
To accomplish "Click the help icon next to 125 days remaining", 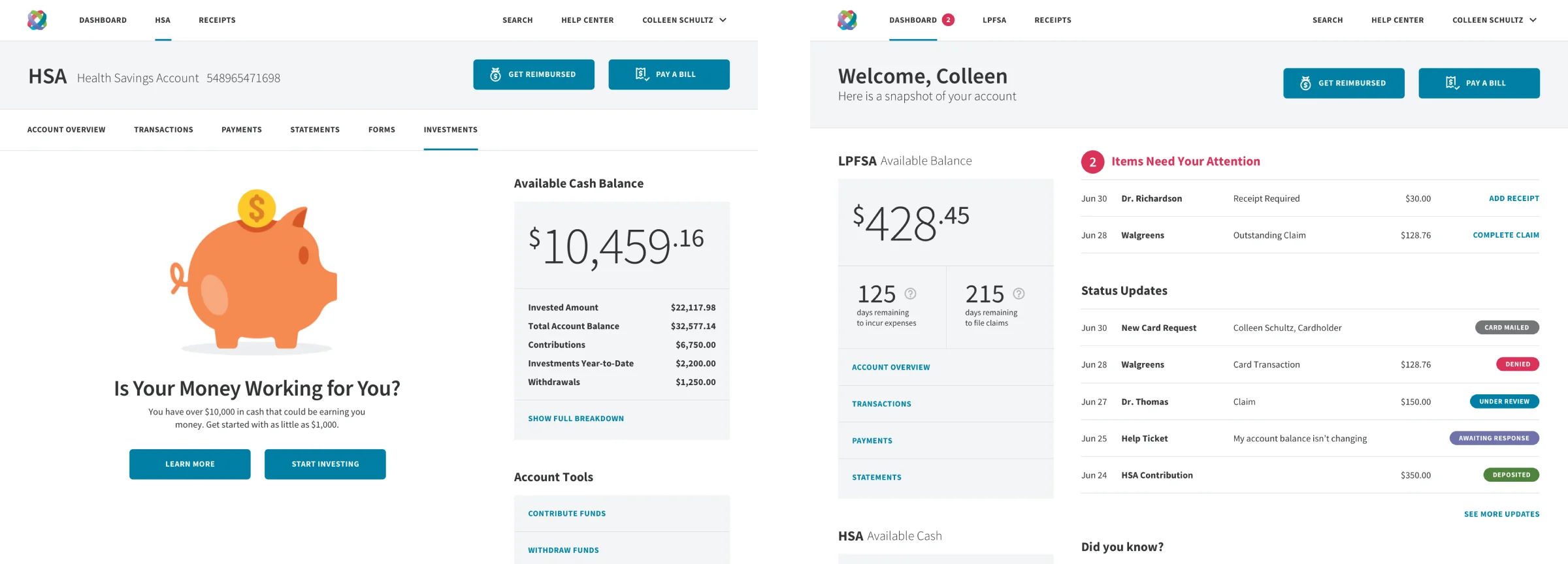I will 910,294.
